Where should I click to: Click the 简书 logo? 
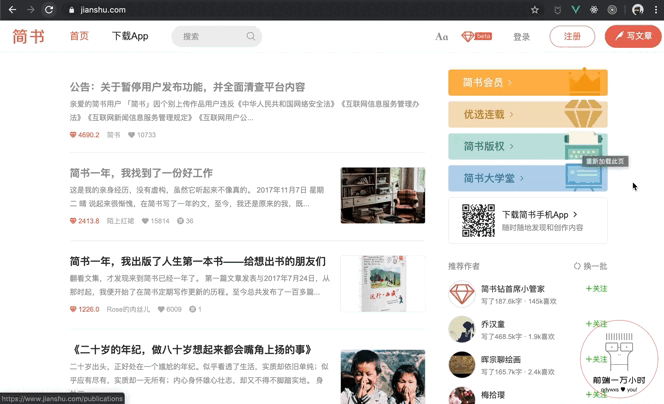tap(28, 36)
